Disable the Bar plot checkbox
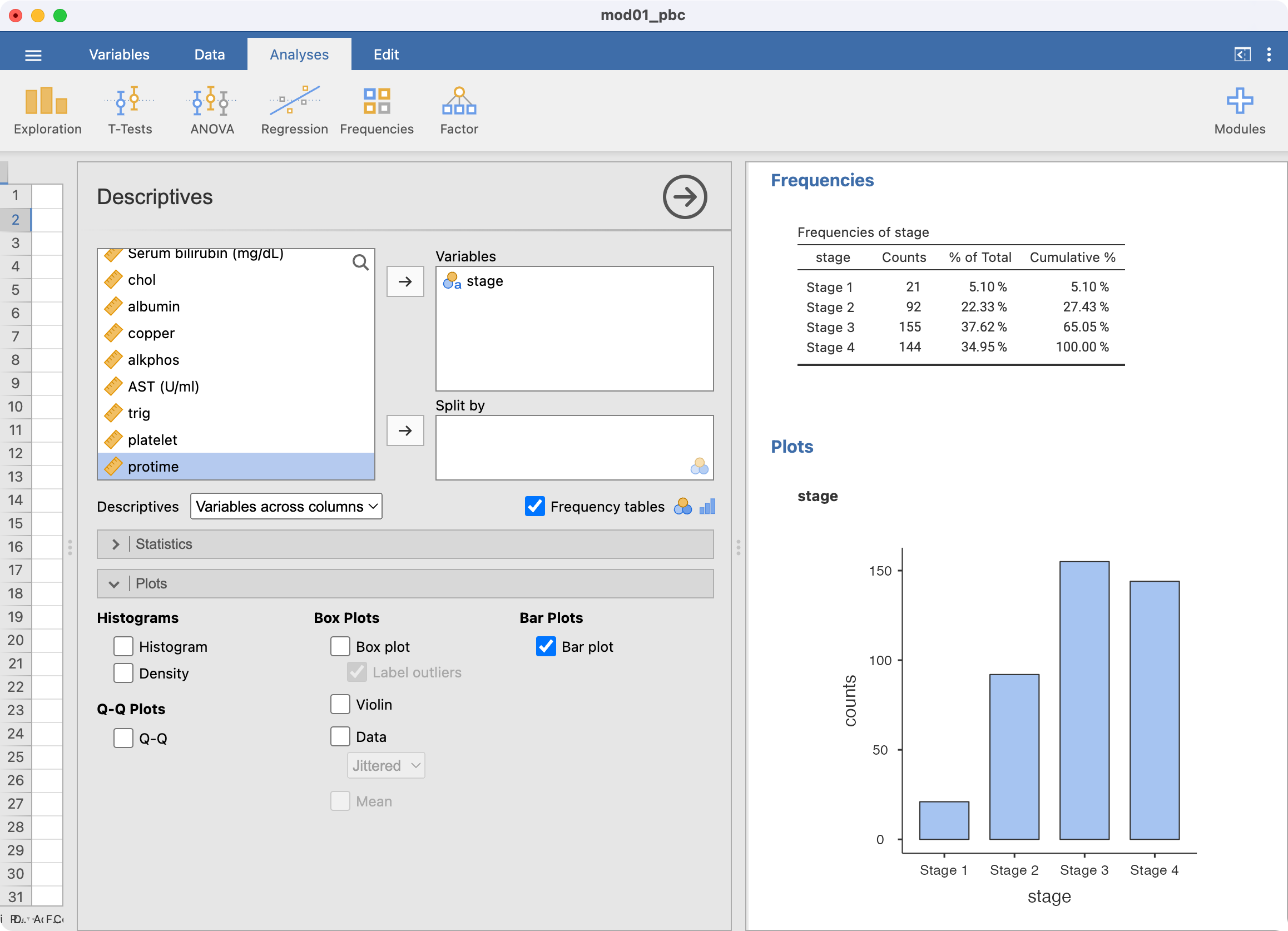1288x931 pixels. (546, 646)
